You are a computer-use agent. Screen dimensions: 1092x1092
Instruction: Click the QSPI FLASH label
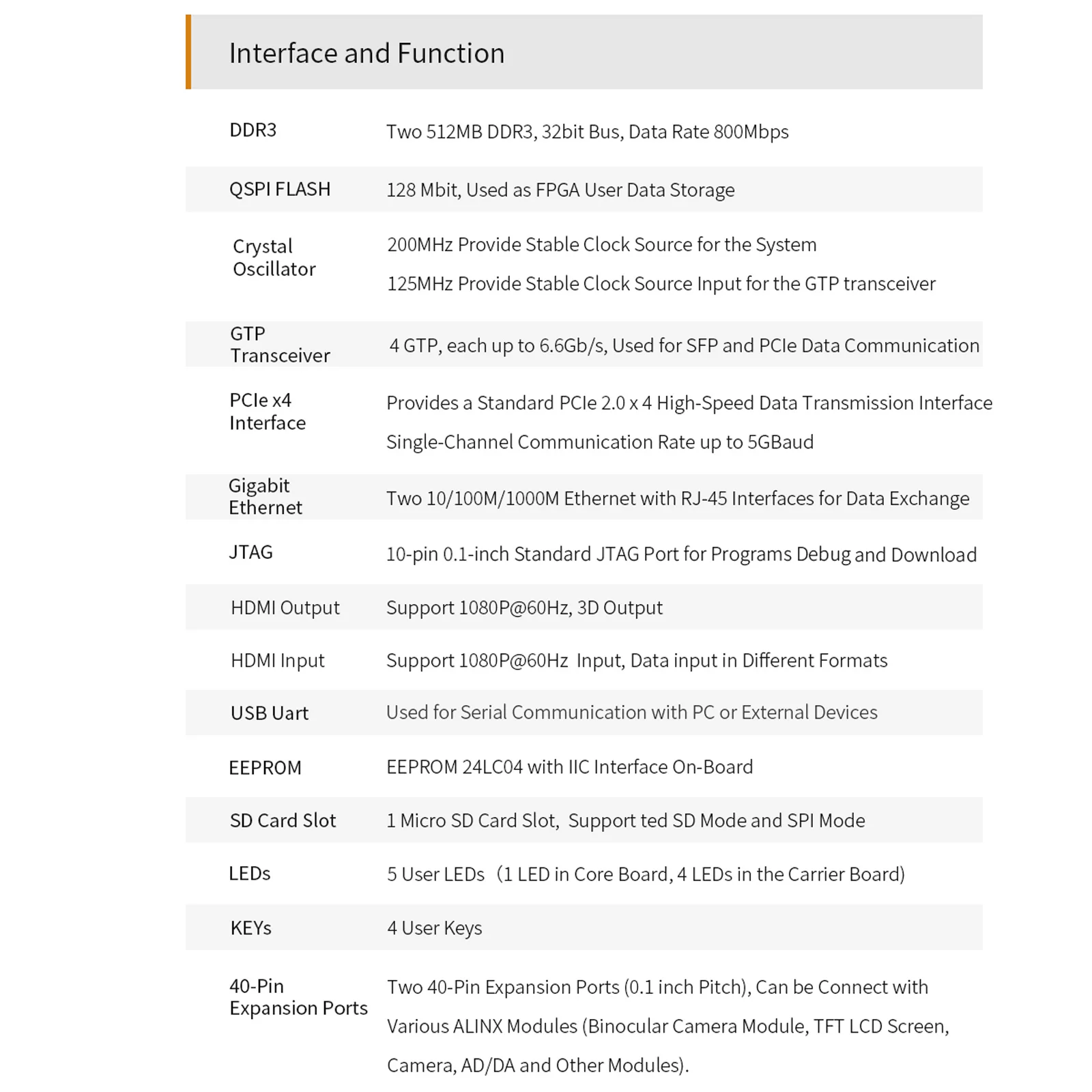[280, 189]
